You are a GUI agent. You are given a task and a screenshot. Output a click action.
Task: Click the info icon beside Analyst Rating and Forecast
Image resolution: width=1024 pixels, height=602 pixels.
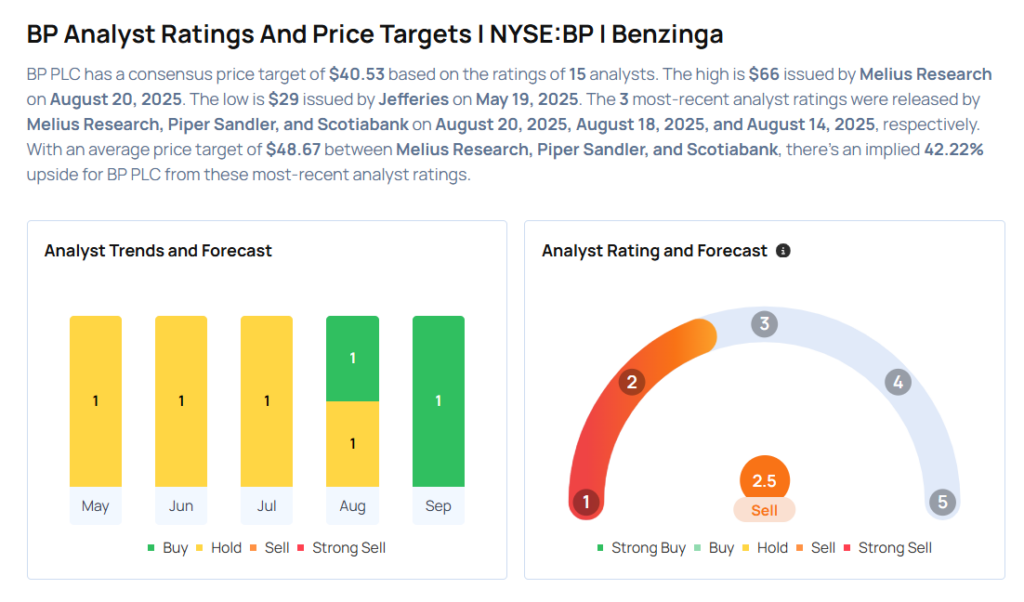click(783, 251)
